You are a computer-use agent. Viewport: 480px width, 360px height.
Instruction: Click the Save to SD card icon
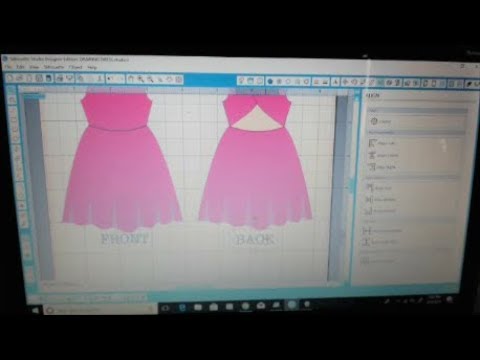(49, 79)
